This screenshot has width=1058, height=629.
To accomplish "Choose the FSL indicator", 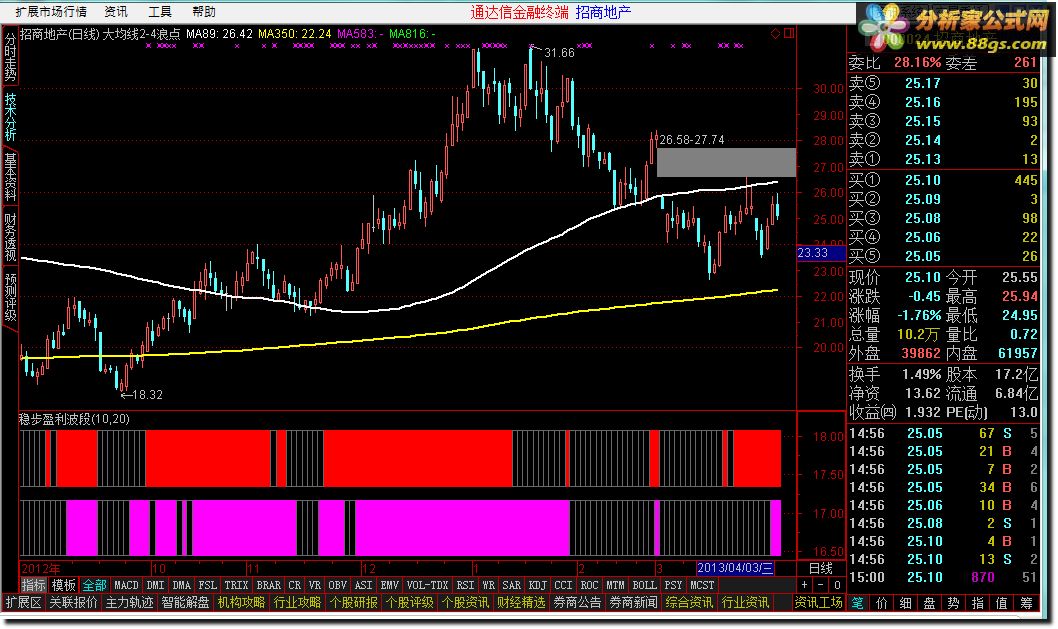I will [x=208, y=585].
